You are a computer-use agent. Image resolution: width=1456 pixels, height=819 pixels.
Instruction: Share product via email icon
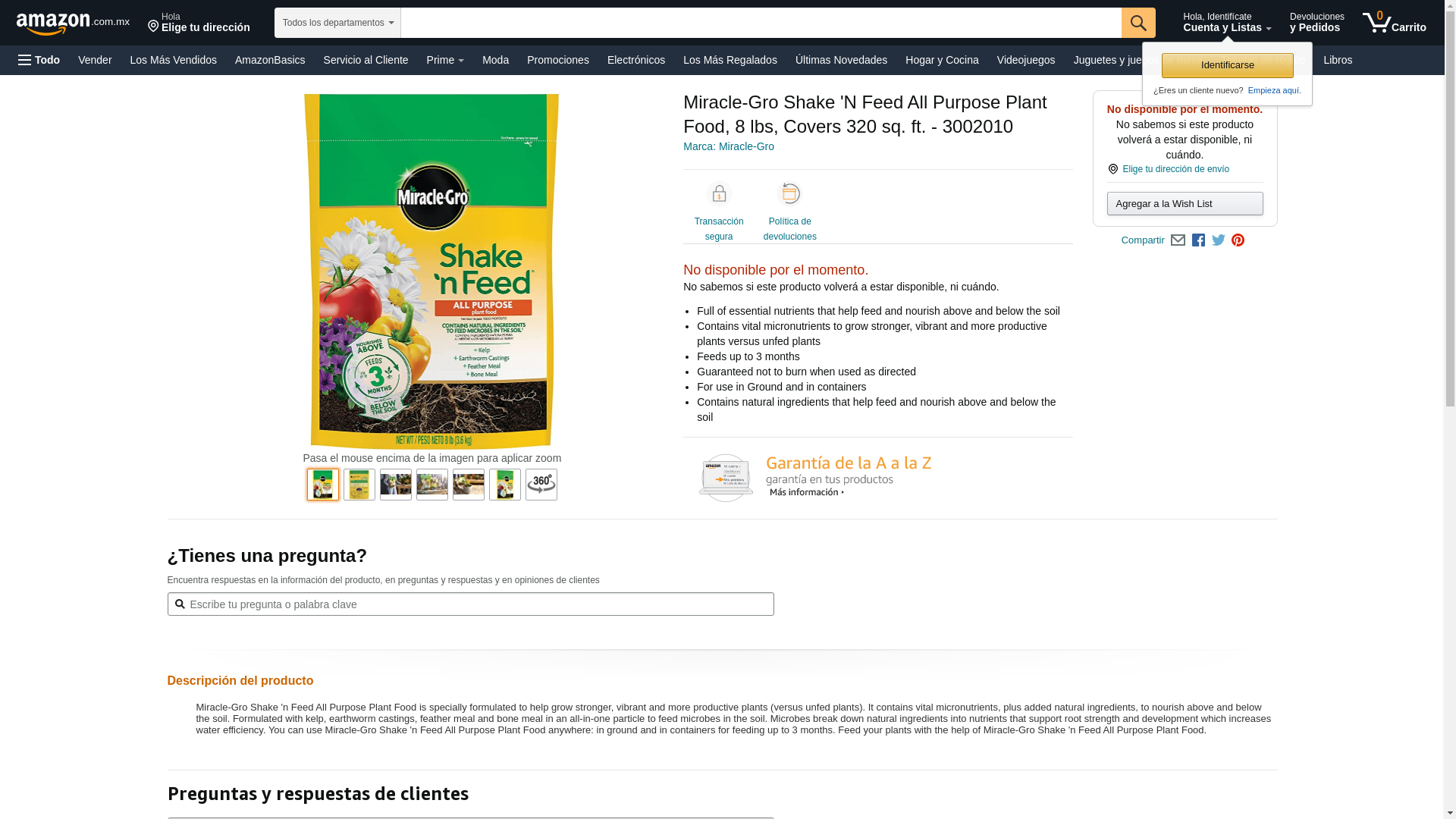(1178, 240)
